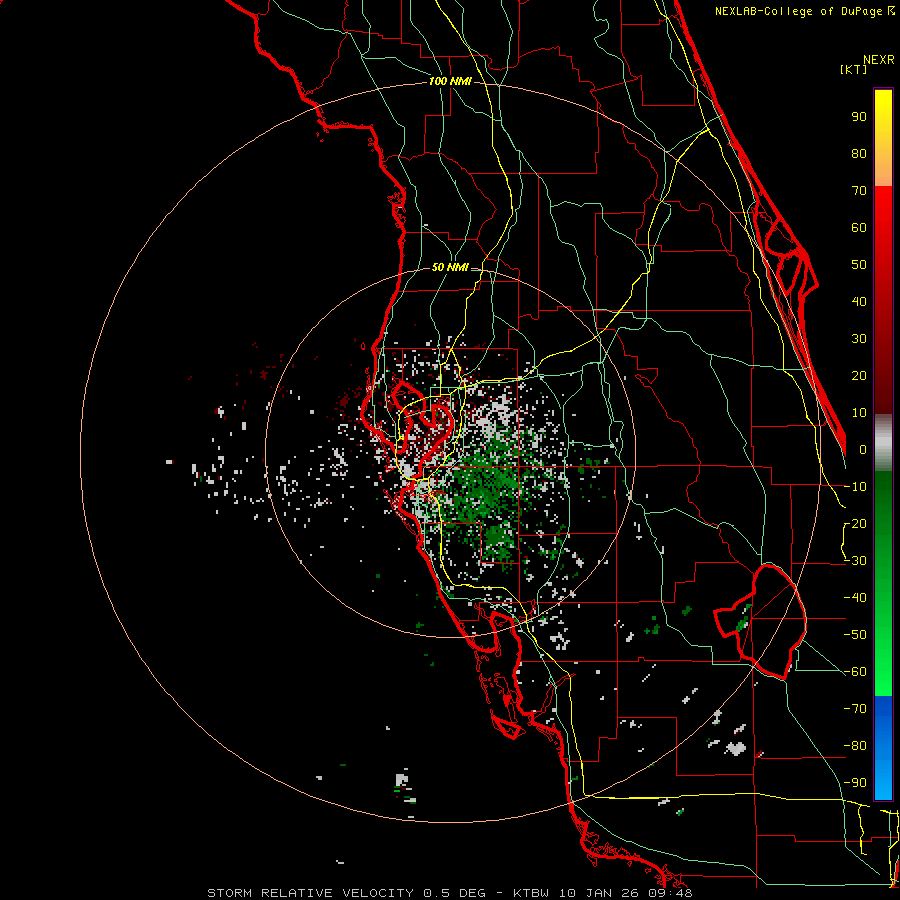This screenshot has width=900, height=900.
Task: Click the -40 value on velocity scale
Action: pos(855,598)
